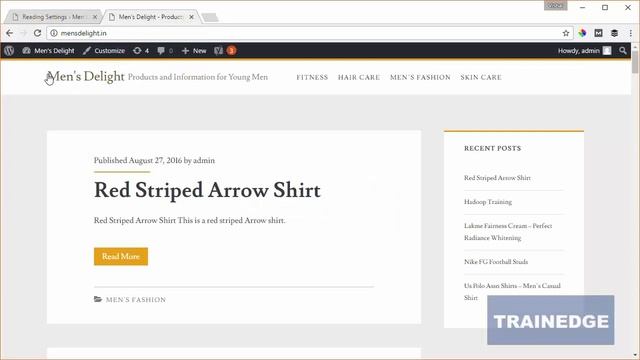
Task: Open the Chrome three-dot menu
Action: [631, 33]
